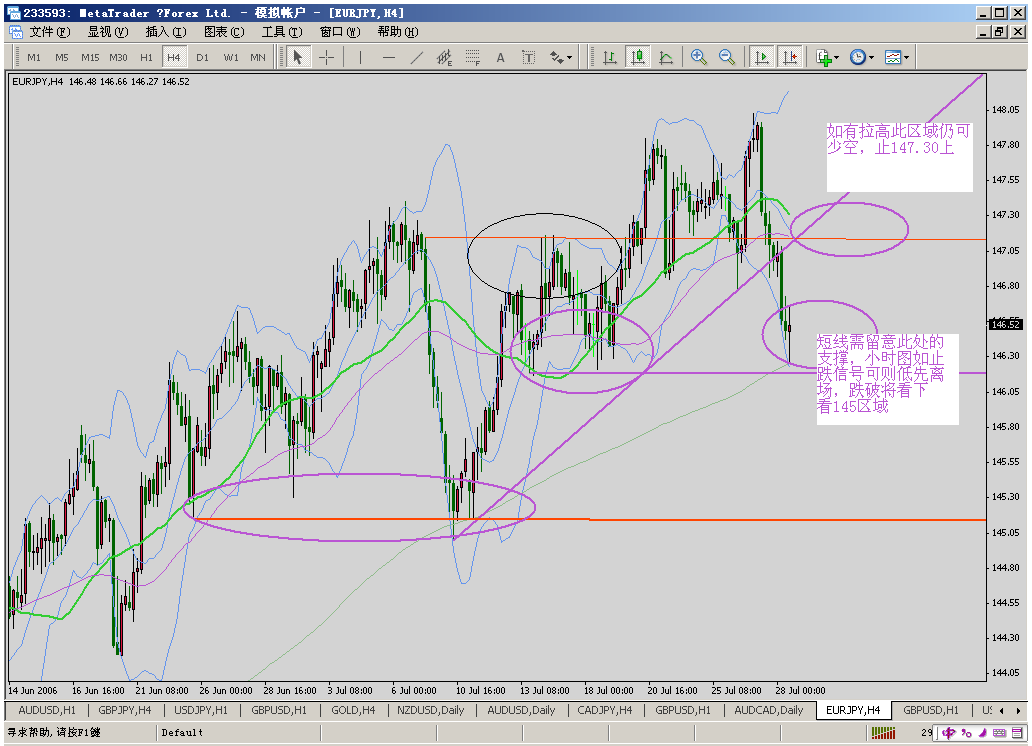Switch to the AUDCAD,Daily chart tab

click(769, 710)
